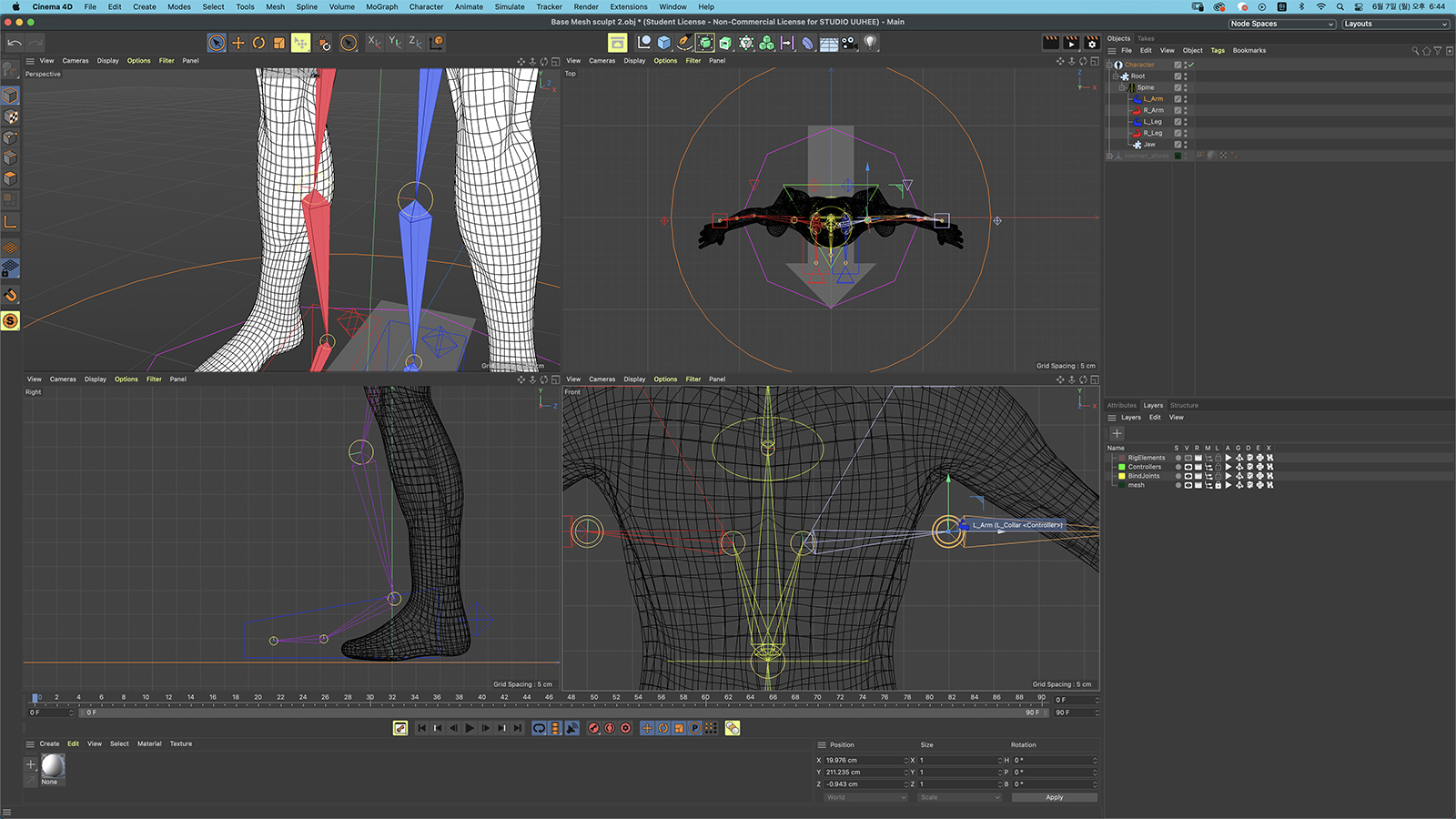Open the Objects panel hamburger menu

point(1111,51)
